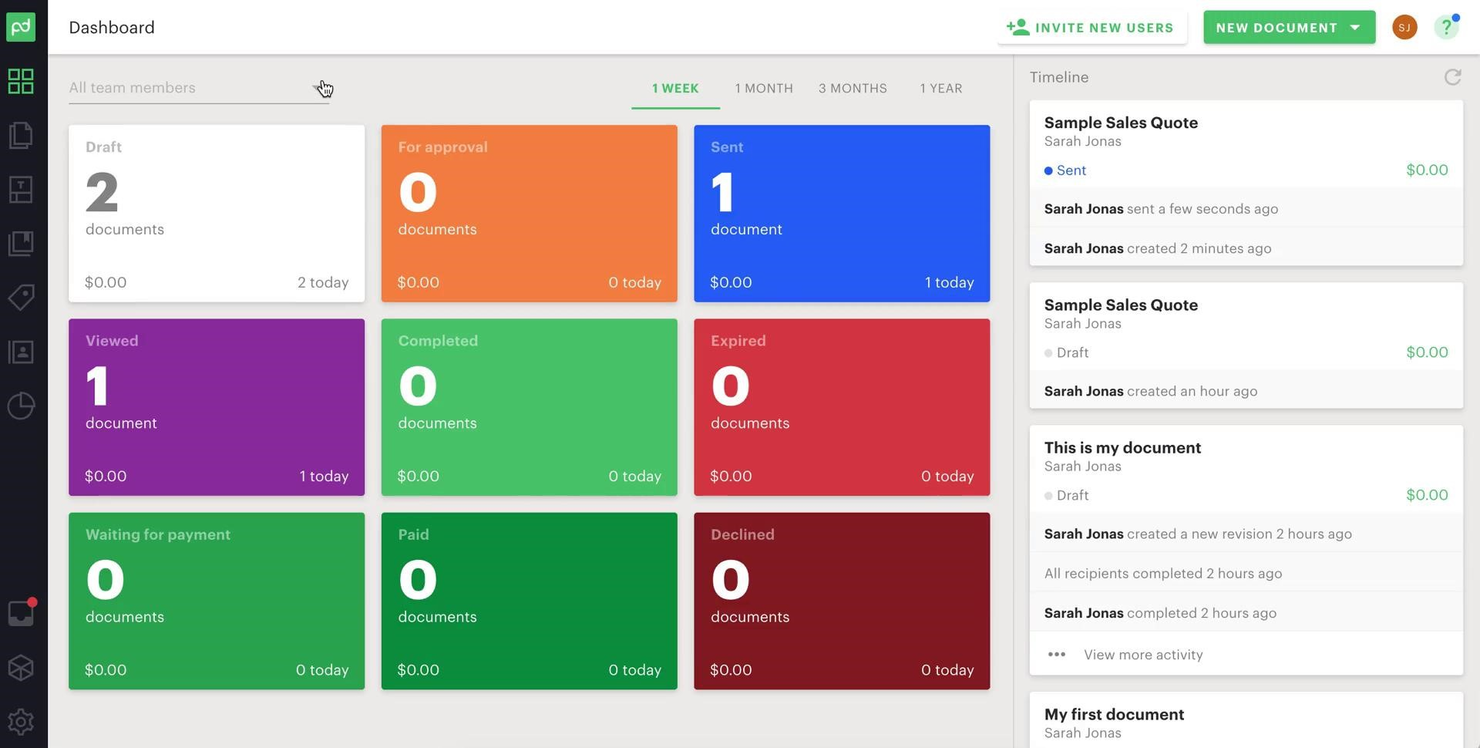Open the All team members filter
This screenshot has width=1480, height=748.
coord(199,88)
